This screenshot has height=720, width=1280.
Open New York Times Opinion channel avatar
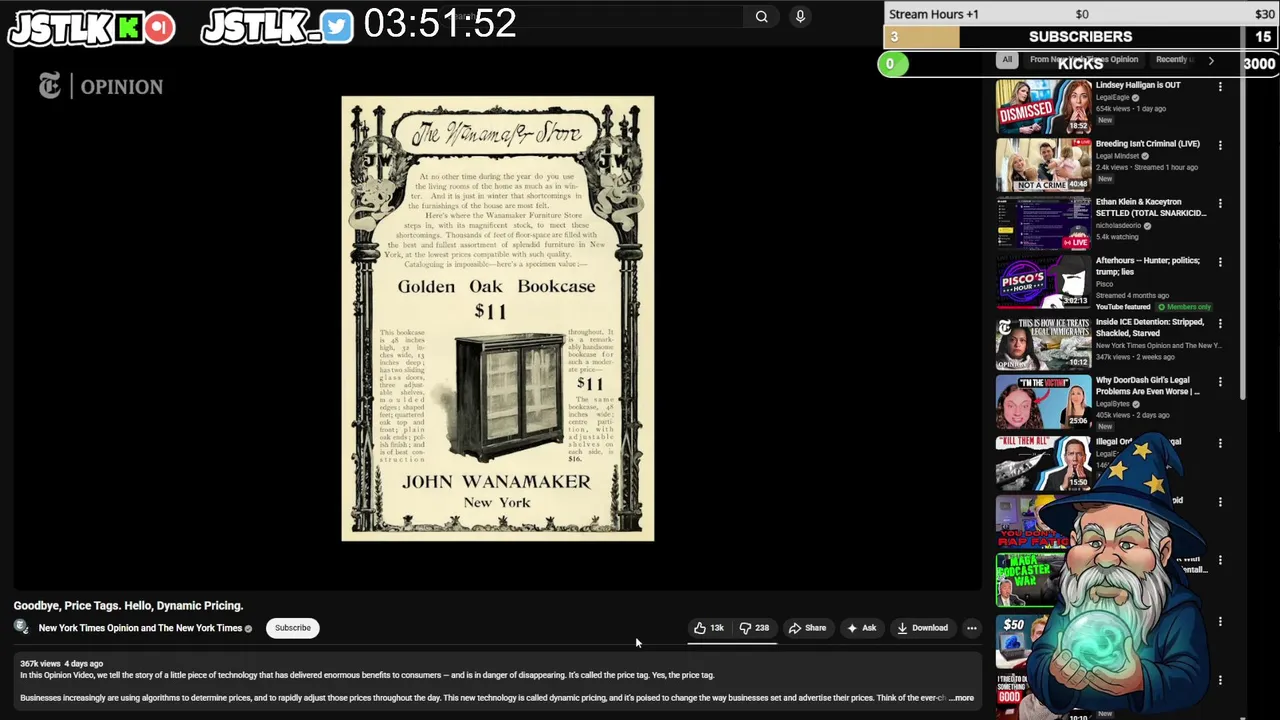21,627
